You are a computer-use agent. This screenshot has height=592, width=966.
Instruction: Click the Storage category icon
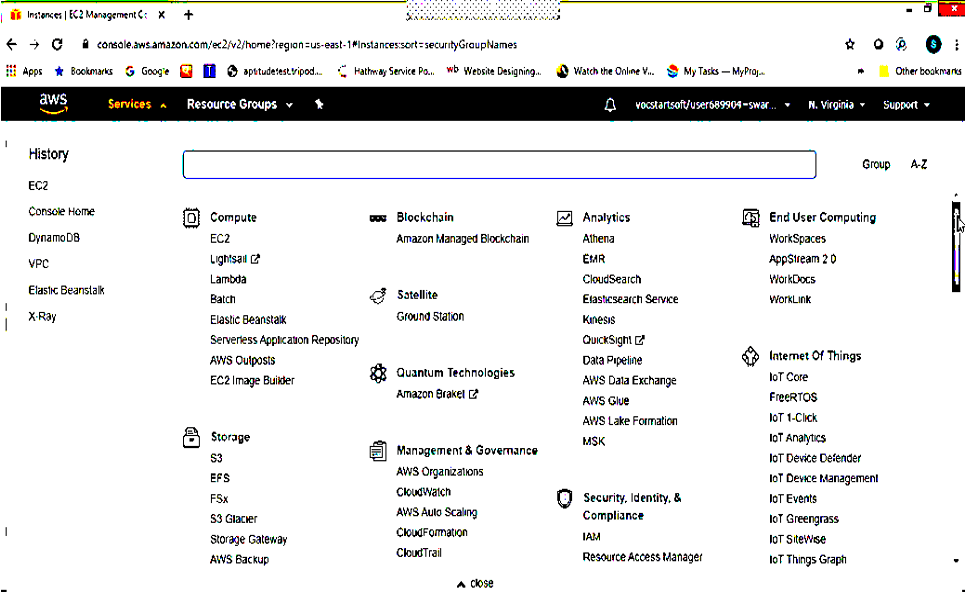(191, 438)
